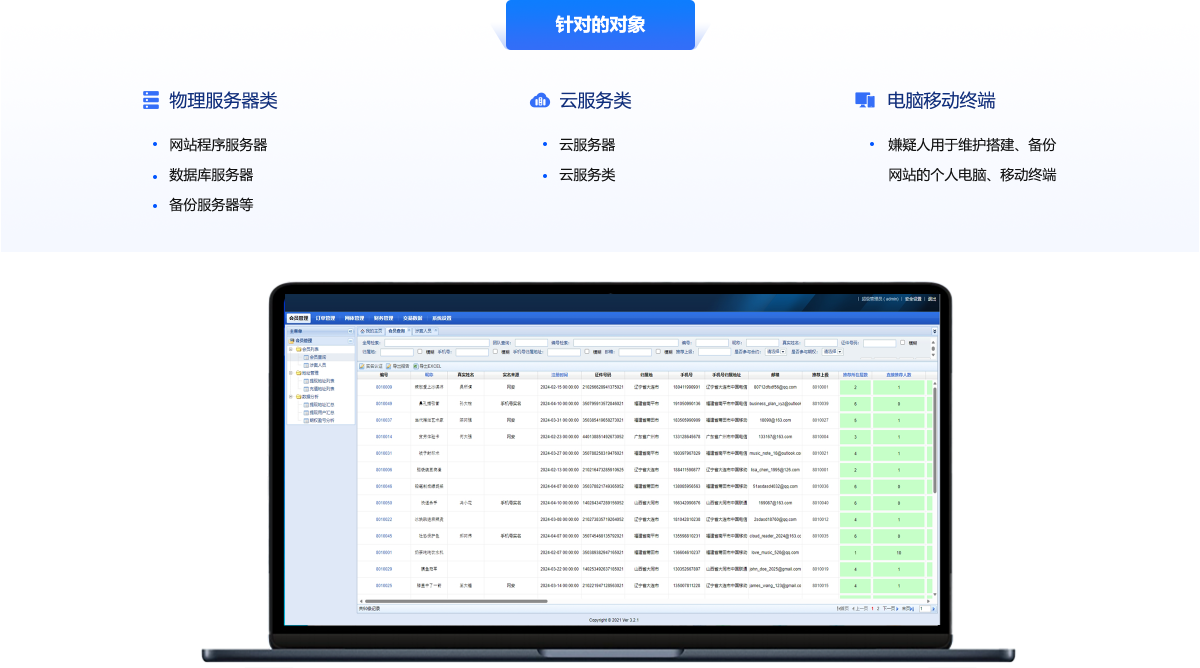Click the 导出报表 report icon
This screenshot has width=1200, height=668.
click(x=388, y=366)
